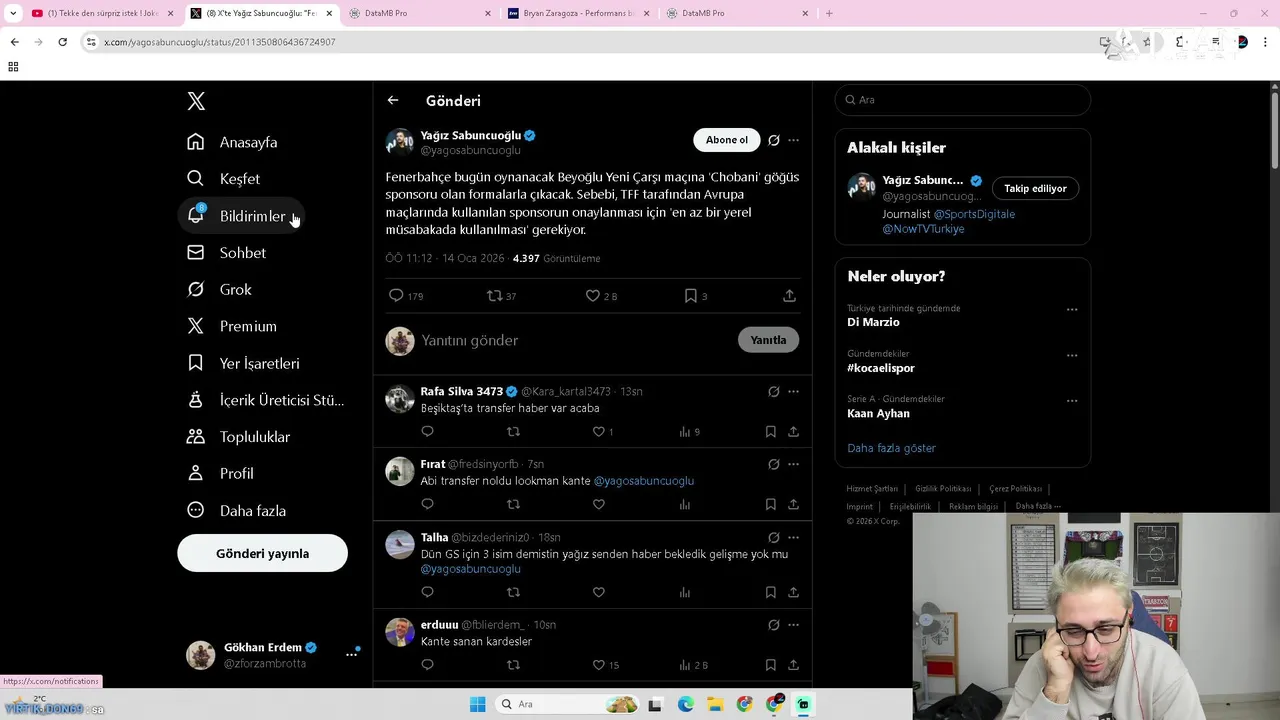Open Yer İşaretleri bookmarks

click(243, 363)
